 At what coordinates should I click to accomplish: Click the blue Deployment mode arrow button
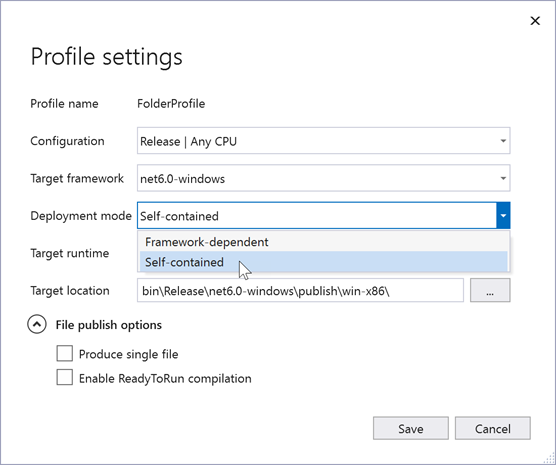point(503,216)
